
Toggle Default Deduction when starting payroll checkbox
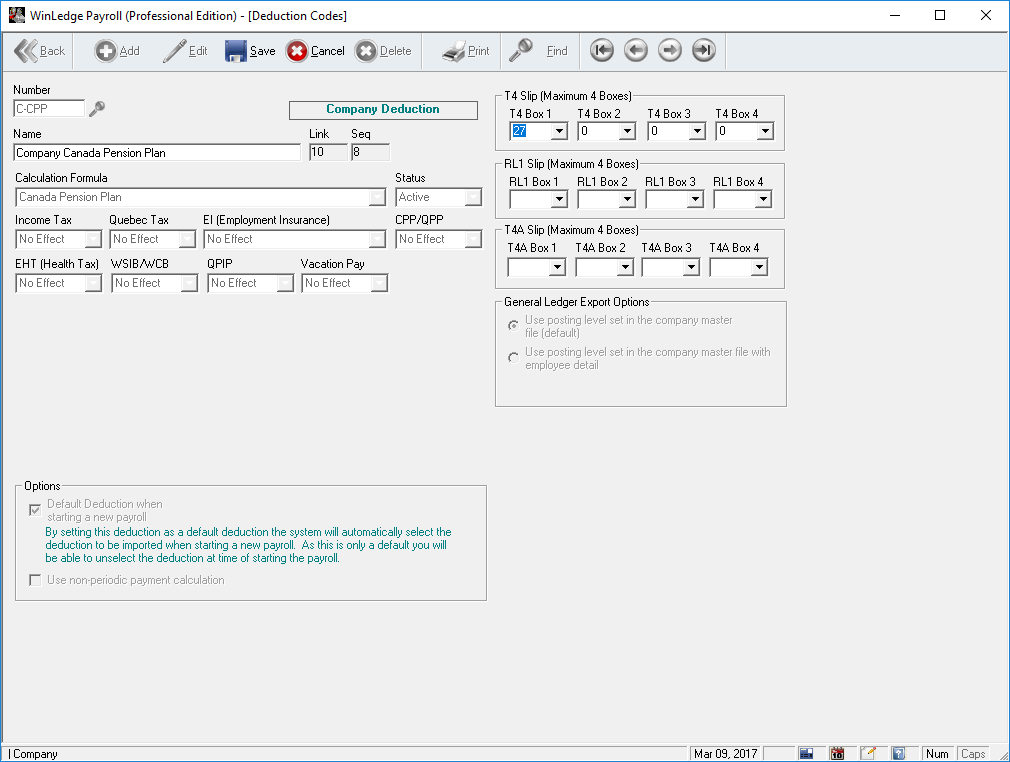(x=35, y=510)
